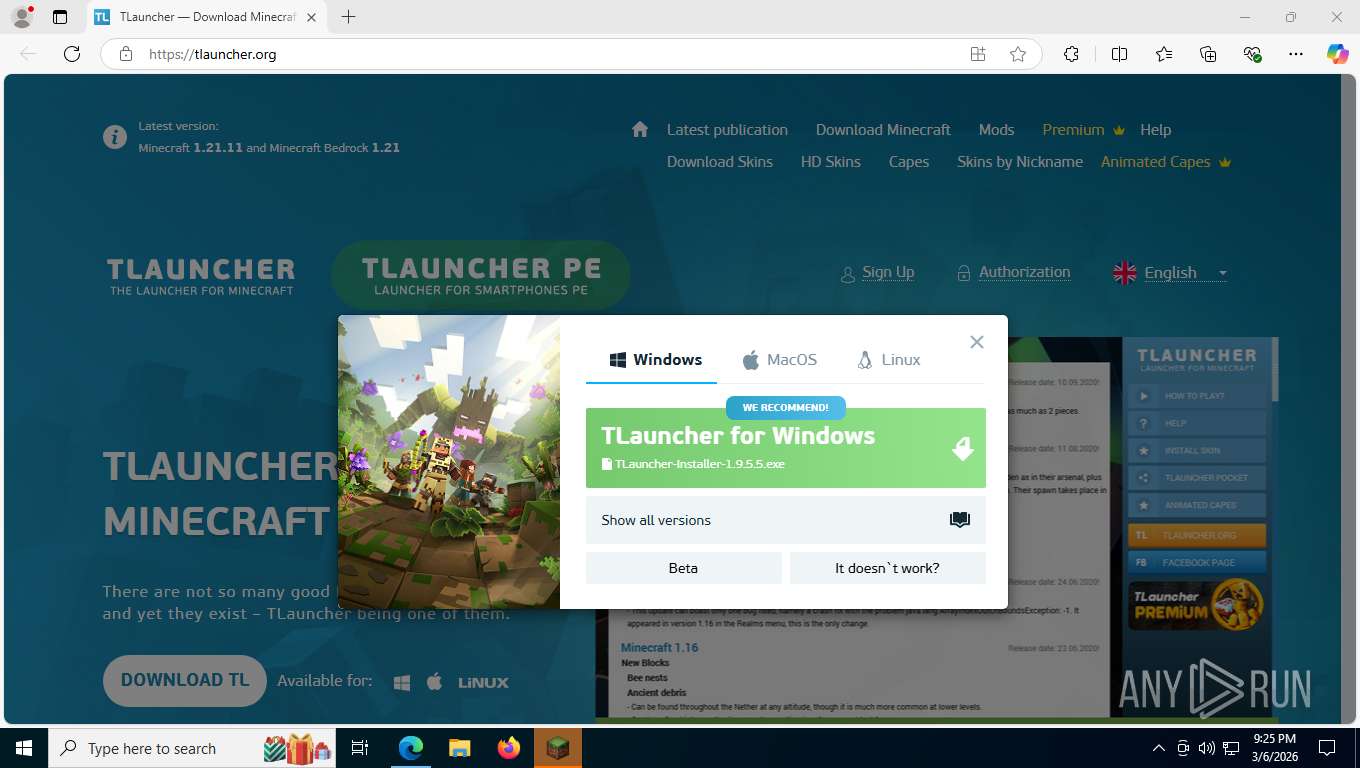Open Latest publication page
The width and height of the screenshot is (1360, 768).
pos(727,130)
